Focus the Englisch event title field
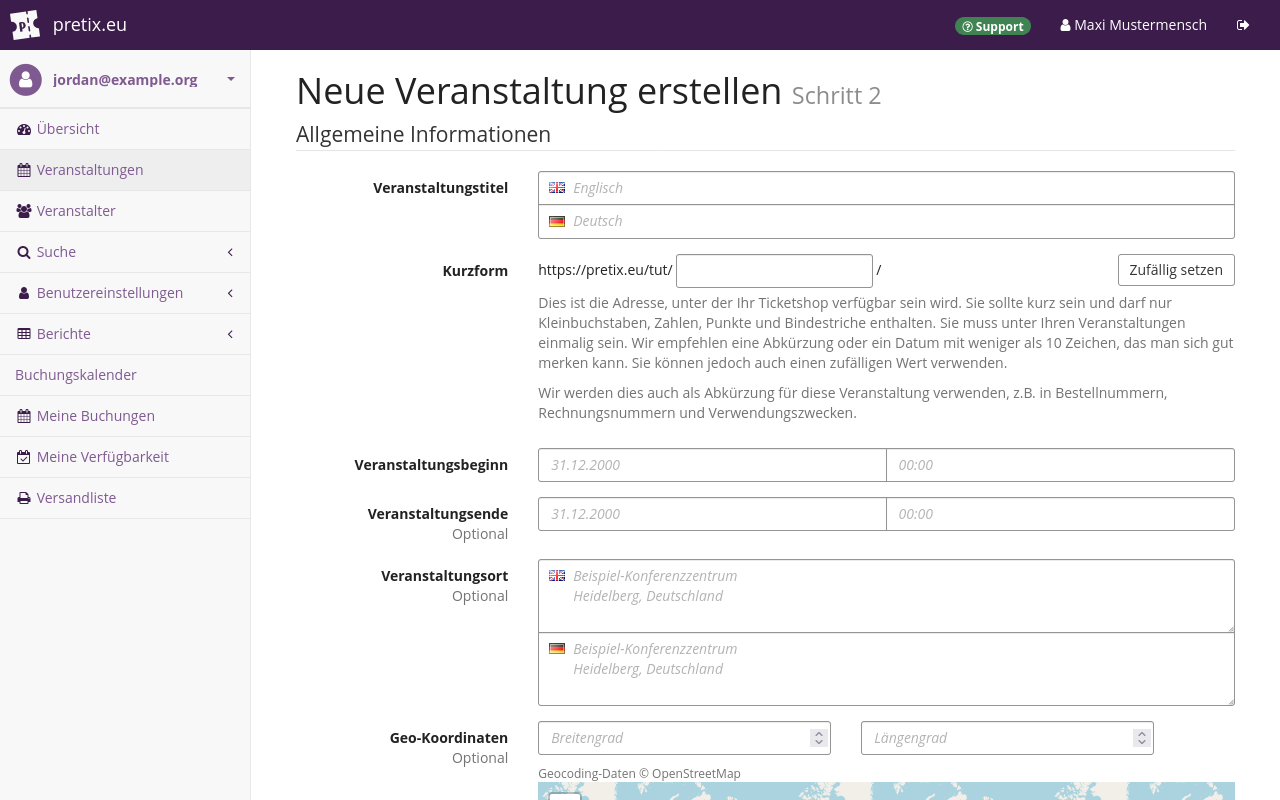Viewport: 1280px width, 800px height. pos(886,188)
